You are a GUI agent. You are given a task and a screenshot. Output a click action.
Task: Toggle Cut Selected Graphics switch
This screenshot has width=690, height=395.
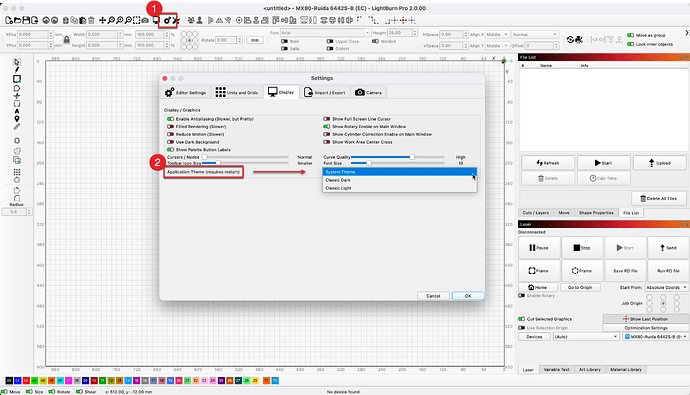click(521, 319)
